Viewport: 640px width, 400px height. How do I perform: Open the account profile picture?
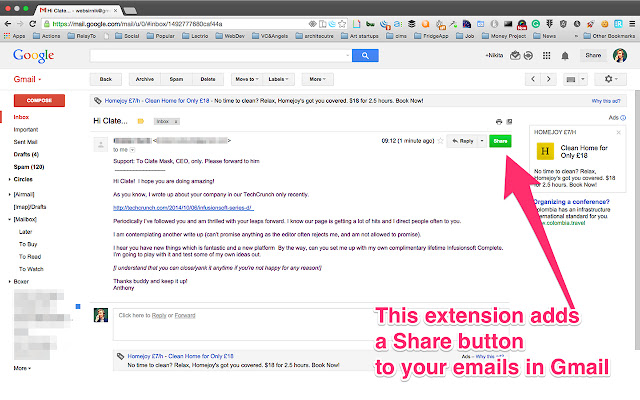coord(620,55)
